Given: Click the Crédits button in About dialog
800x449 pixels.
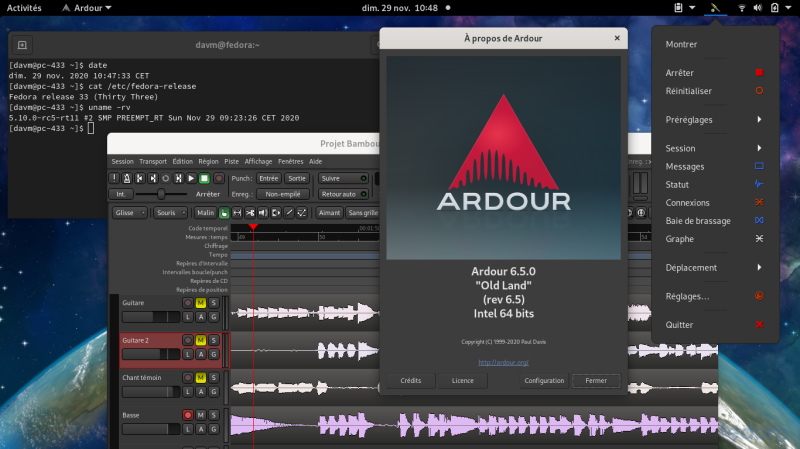Looking at the screenshot, I should [410, 381].
